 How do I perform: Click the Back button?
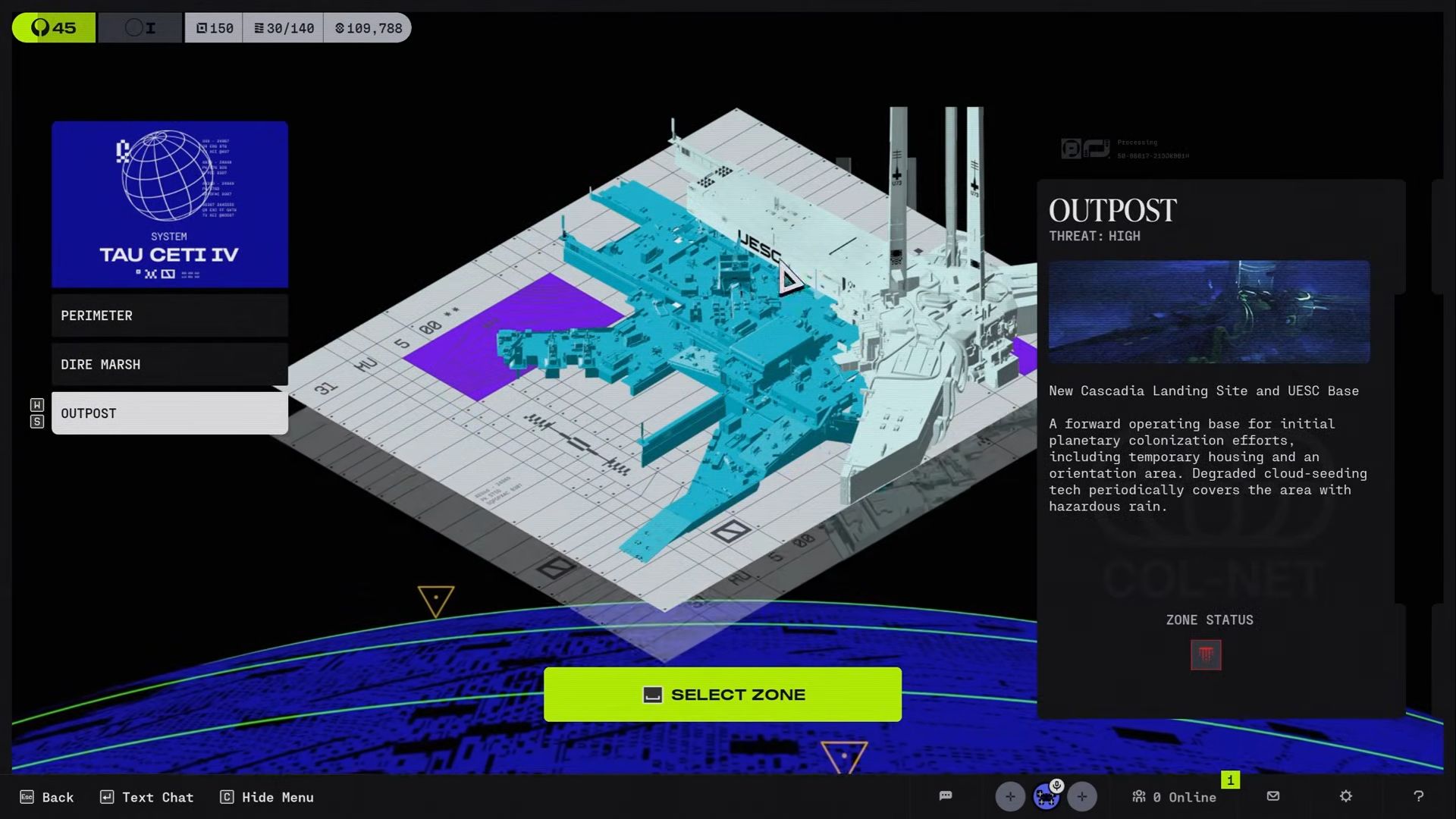click(47, 797)
